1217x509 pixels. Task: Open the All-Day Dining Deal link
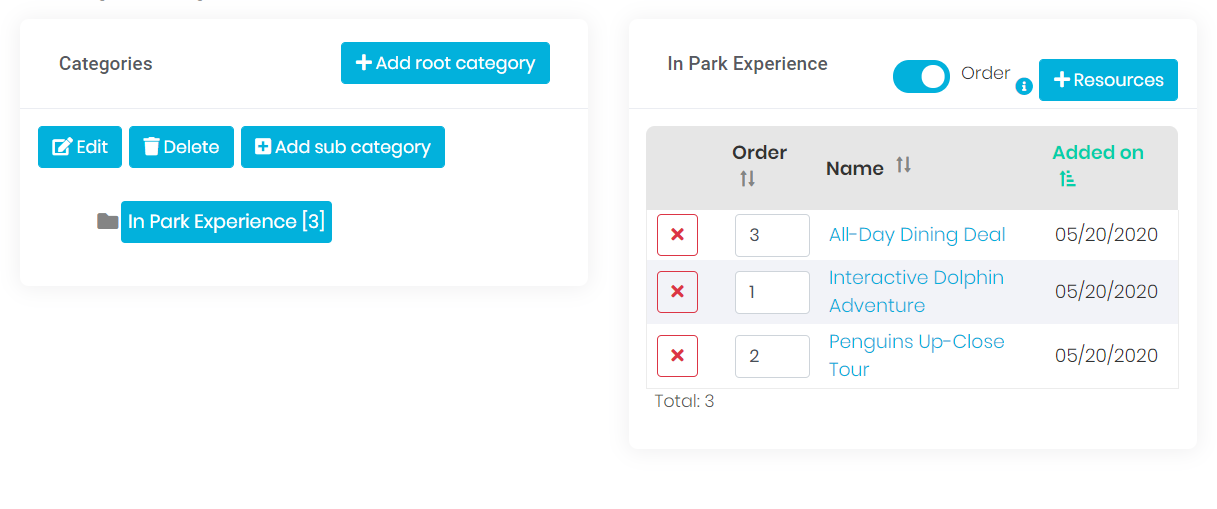tap(917, 235)
